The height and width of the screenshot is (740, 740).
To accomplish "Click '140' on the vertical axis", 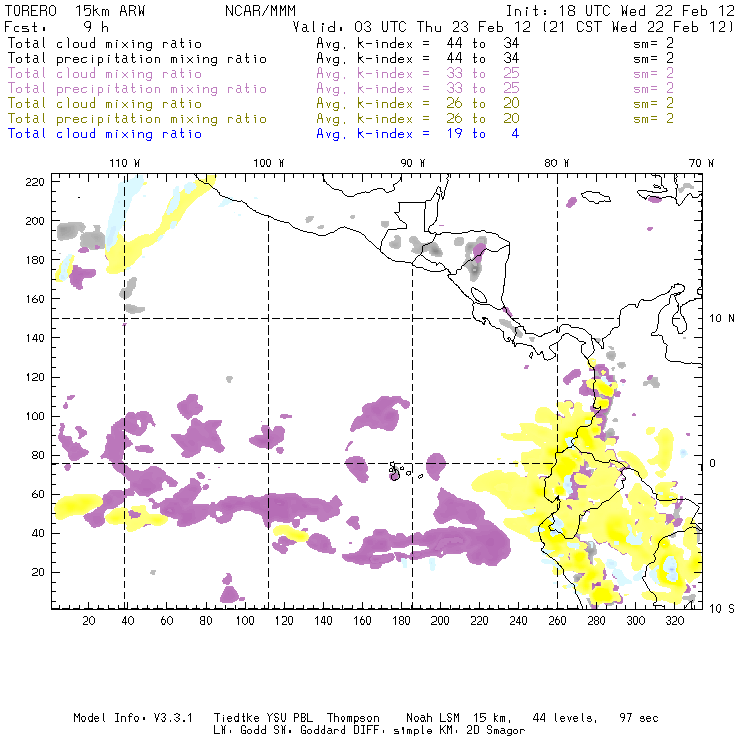I will (x=35, y=338).
